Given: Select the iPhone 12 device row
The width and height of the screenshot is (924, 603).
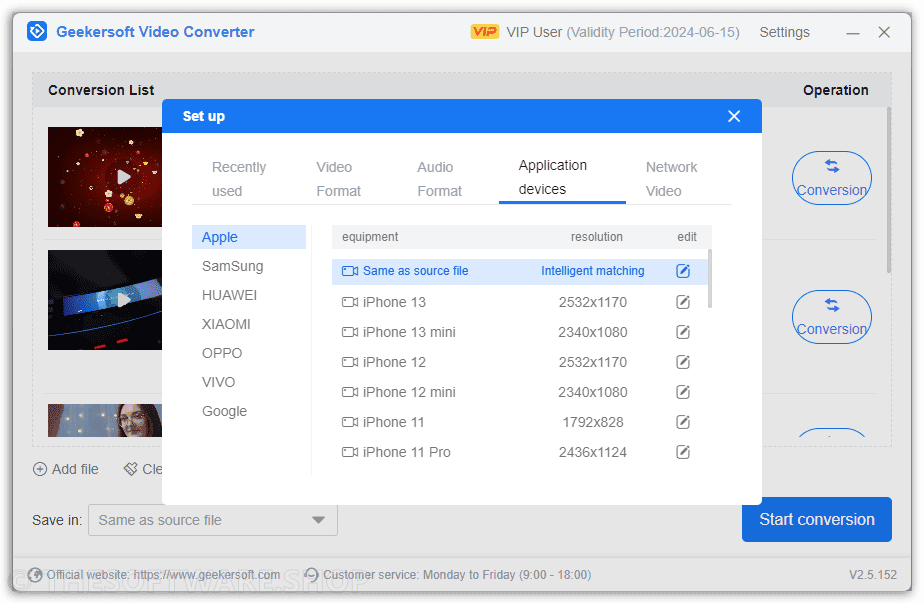Looking at the screenshot, I should 519,363.
